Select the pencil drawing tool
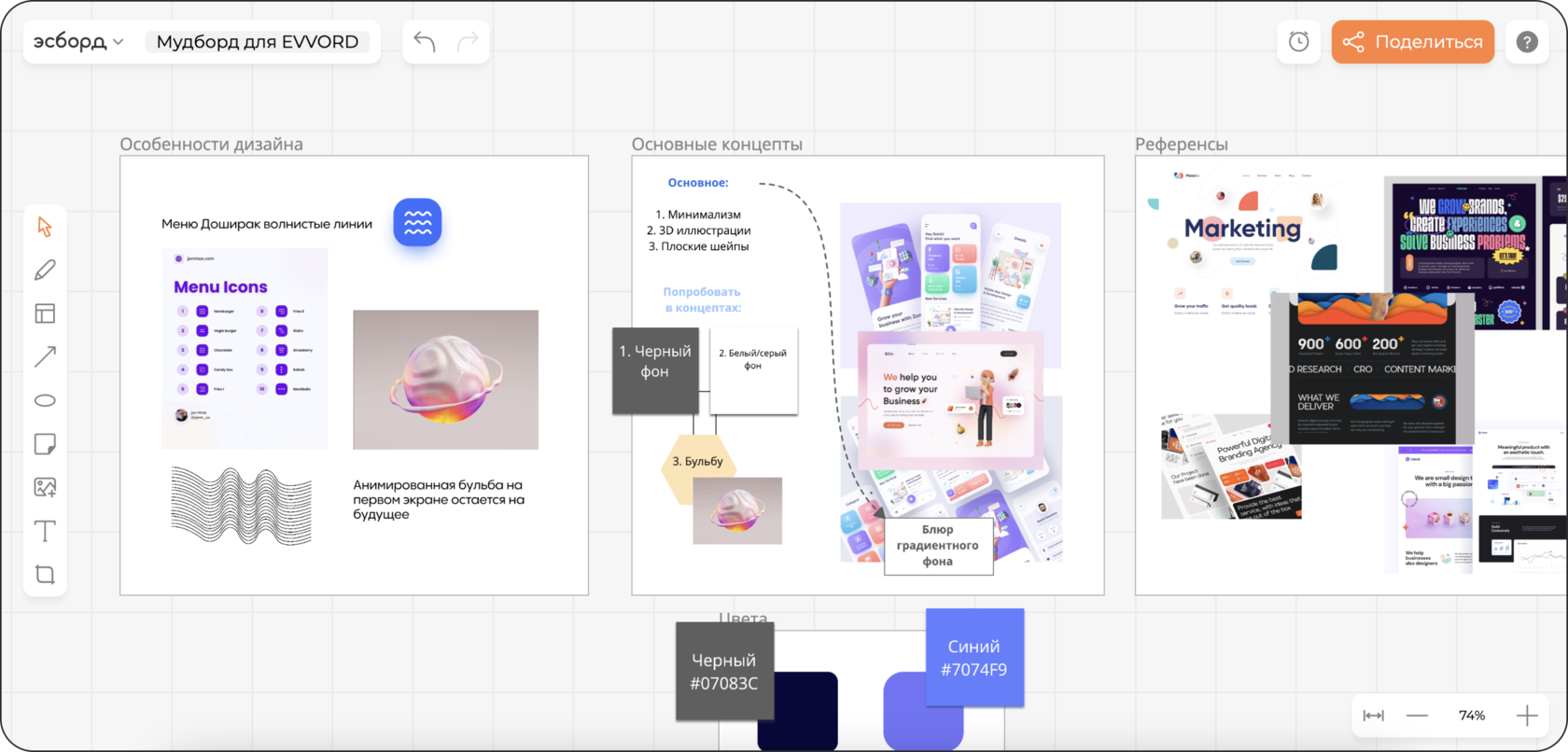This screenshot has height=752, width=1568. (x=45, y=271)
